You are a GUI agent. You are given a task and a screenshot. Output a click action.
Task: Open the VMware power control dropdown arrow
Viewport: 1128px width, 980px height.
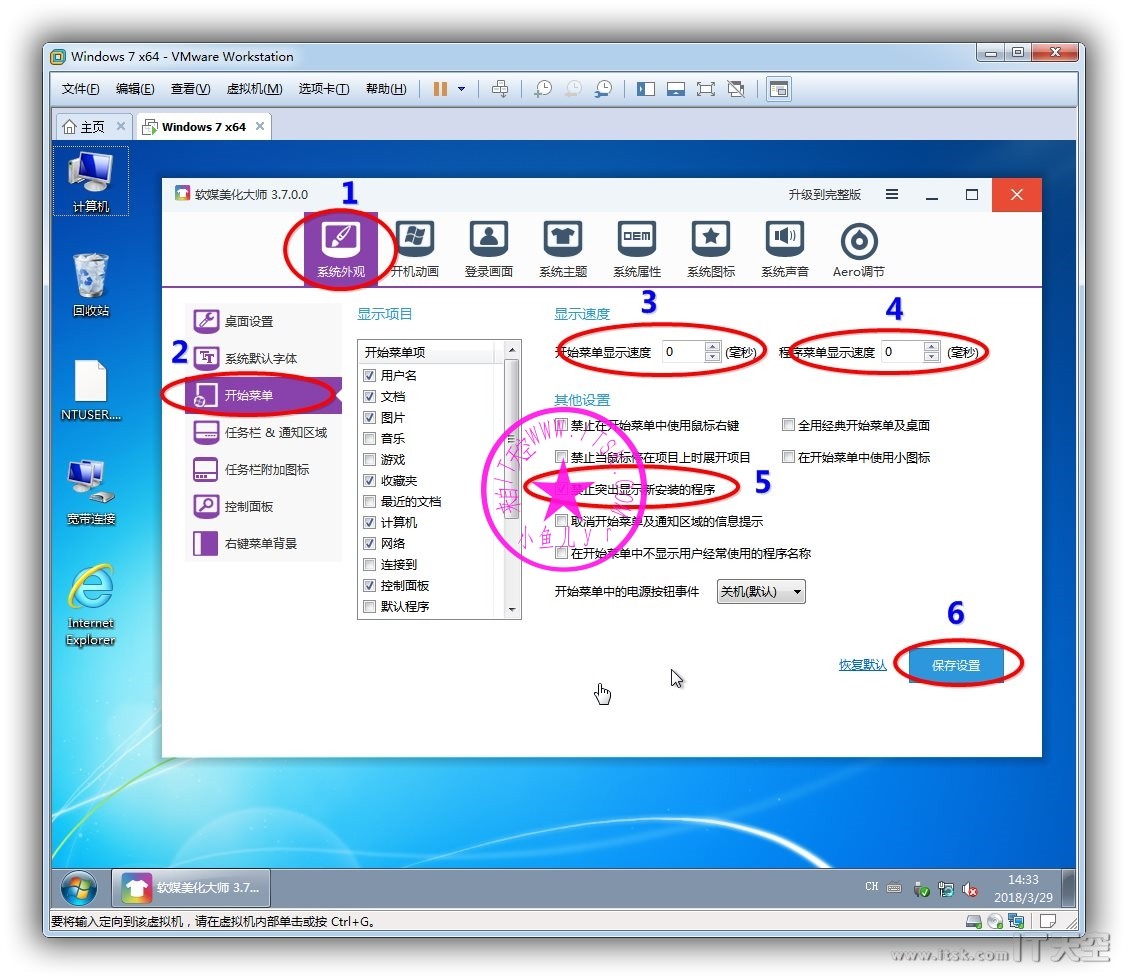coord(461,89)
